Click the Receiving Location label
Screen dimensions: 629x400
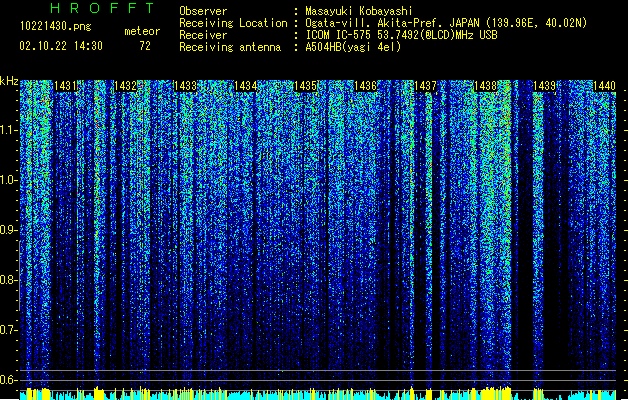tap(233, 23)
